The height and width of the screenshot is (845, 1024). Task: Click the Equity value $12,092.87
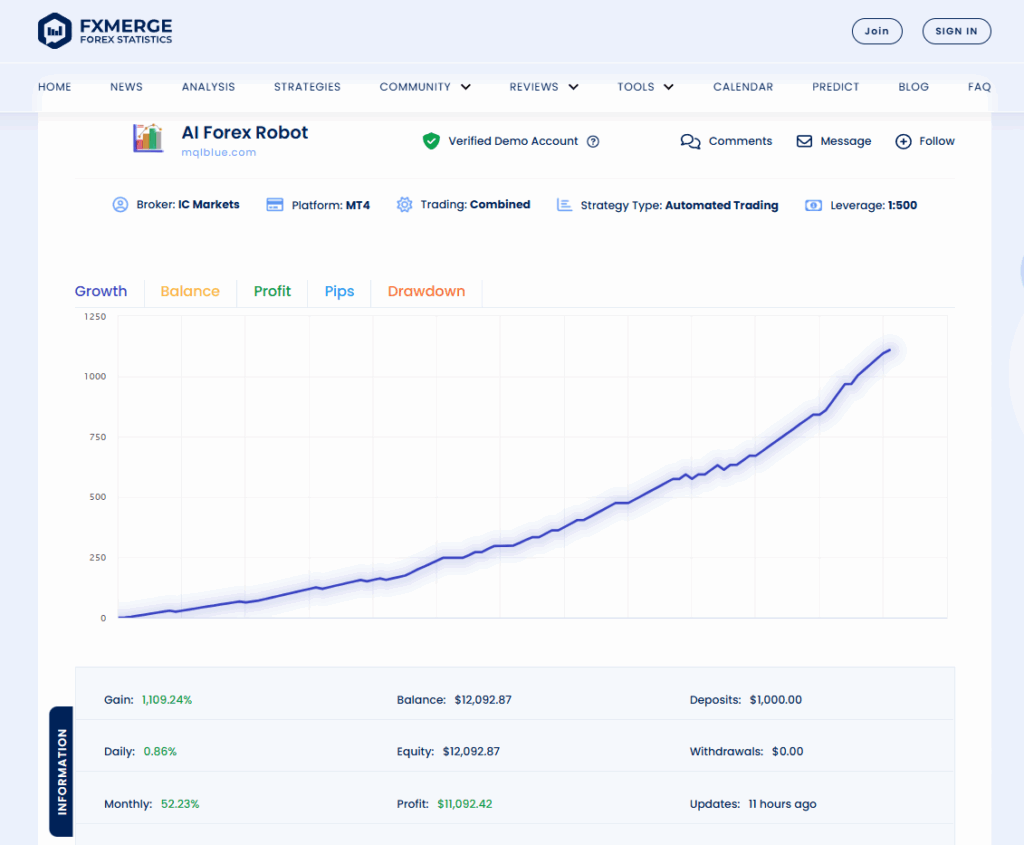pos(472,752)
